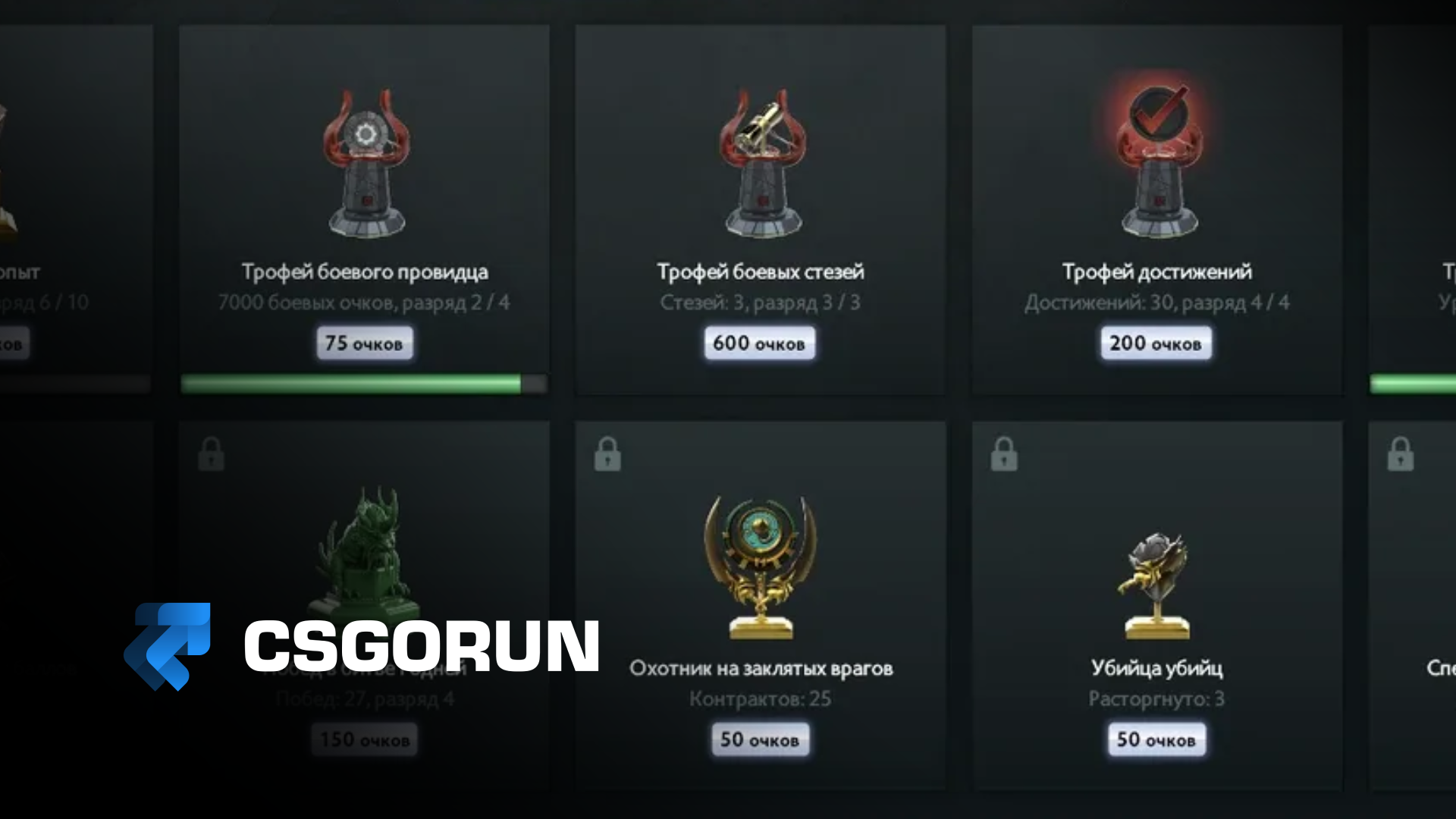Click 50 очков badge under Охотник
The image size is (1456, 819).
[760, 739]
